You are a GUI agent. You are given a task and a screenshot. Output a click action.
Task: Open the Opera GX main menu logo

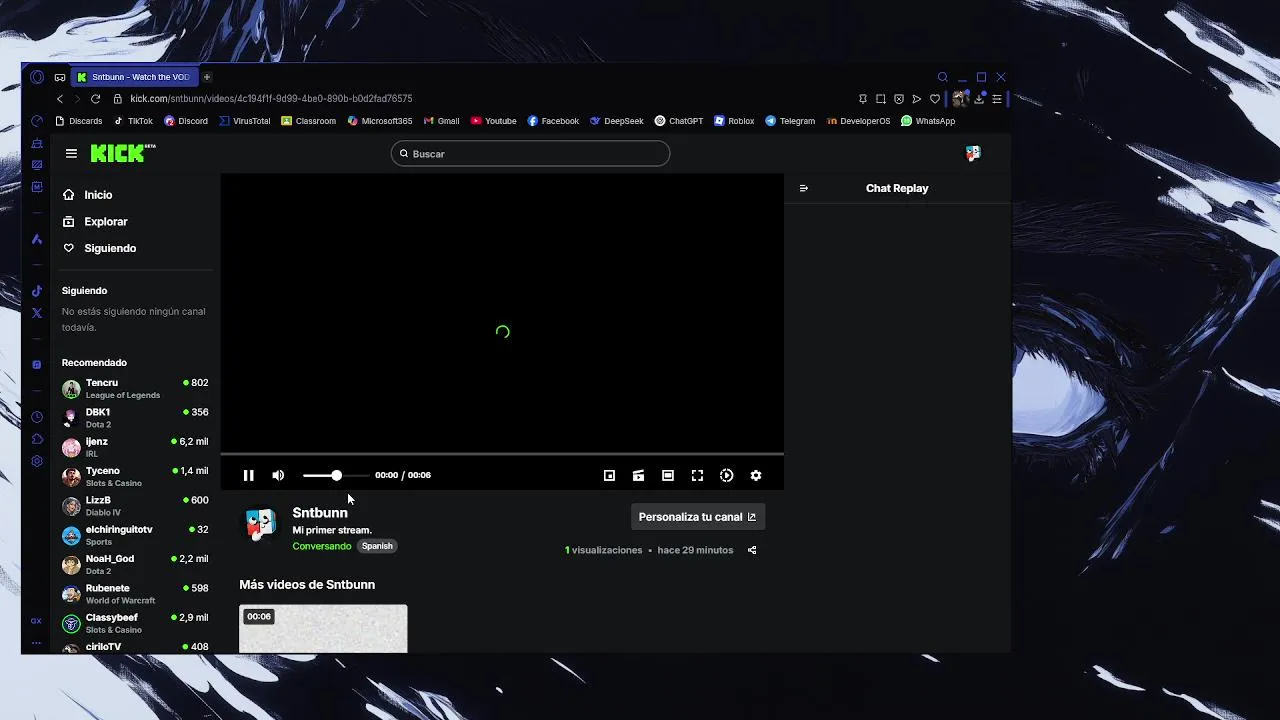point(37,77)
